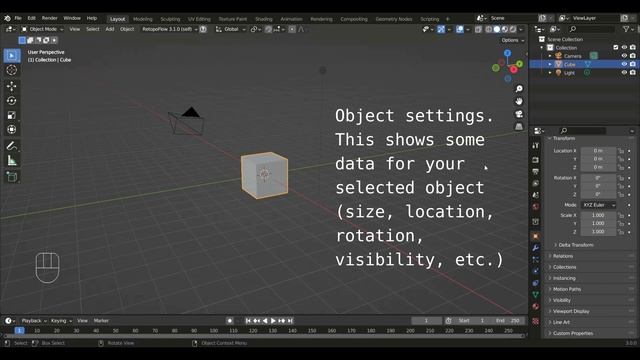Open the Edit menu
The image size is (640, 360).
[x=31, y=18]
